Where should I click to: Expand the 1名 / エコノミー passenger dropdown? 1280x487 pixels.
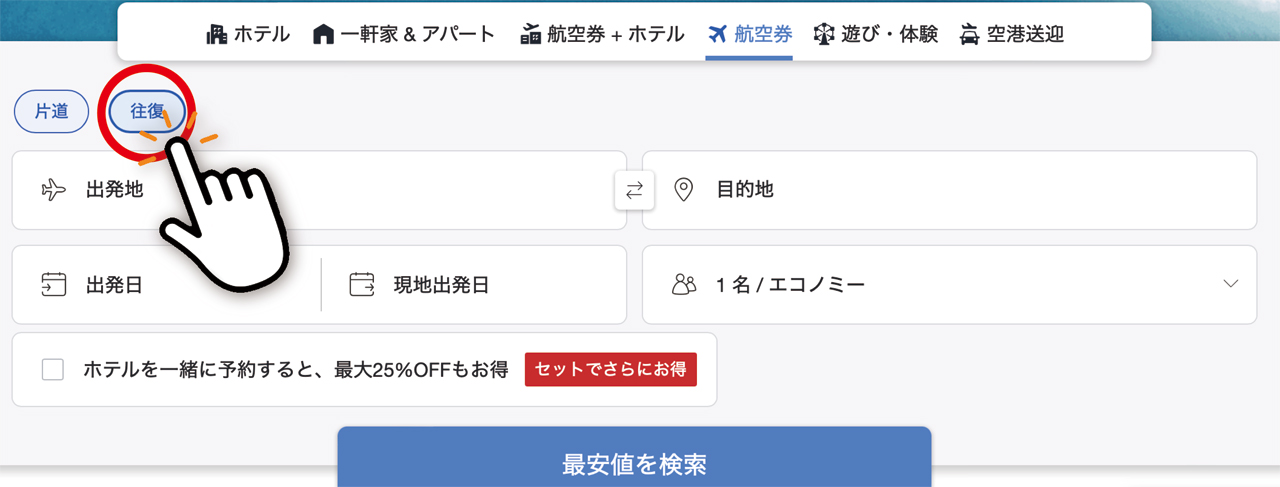(790, 285)
